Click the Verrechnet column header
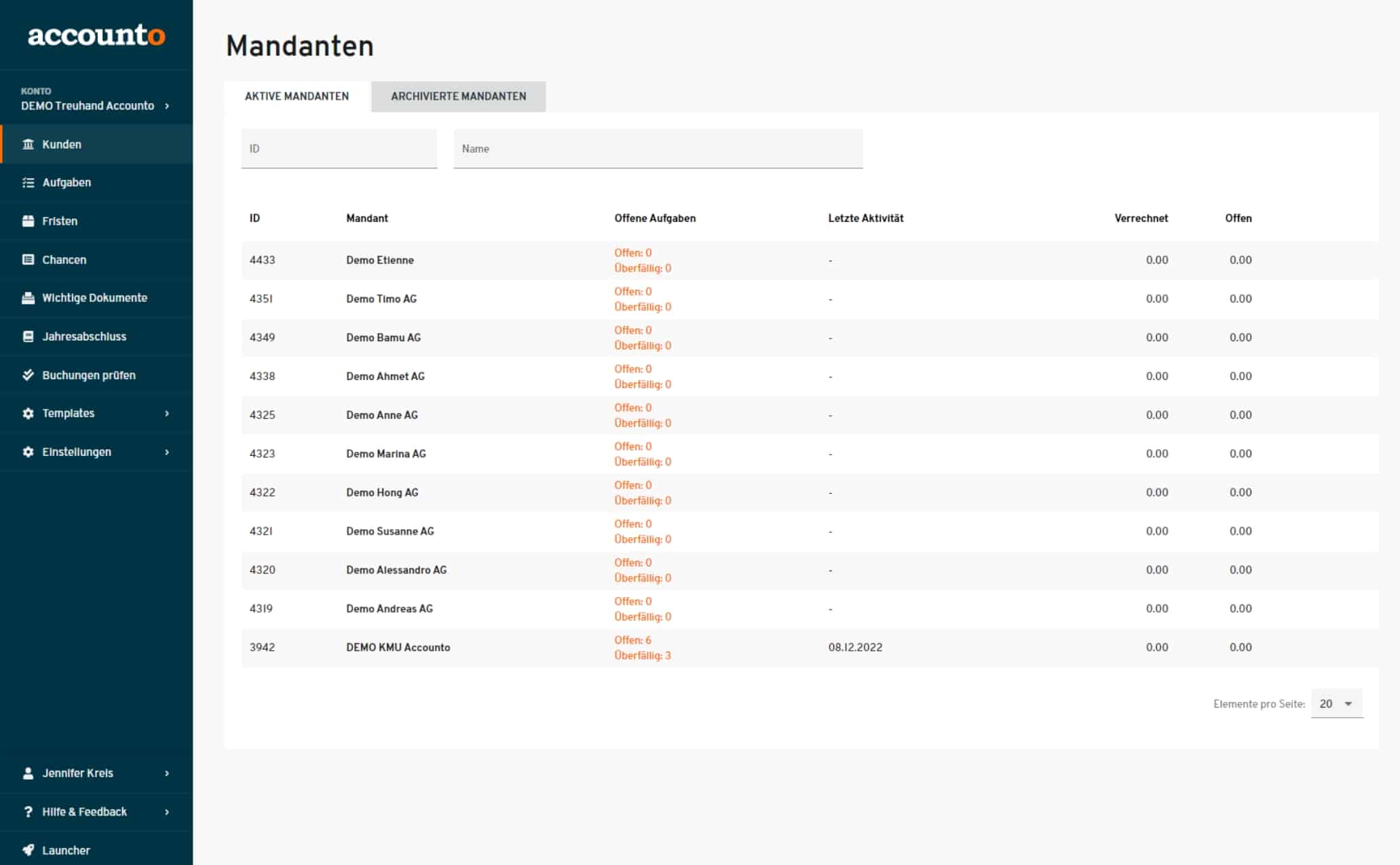This screenshot has width=1400, height=865. (1141, 218)
